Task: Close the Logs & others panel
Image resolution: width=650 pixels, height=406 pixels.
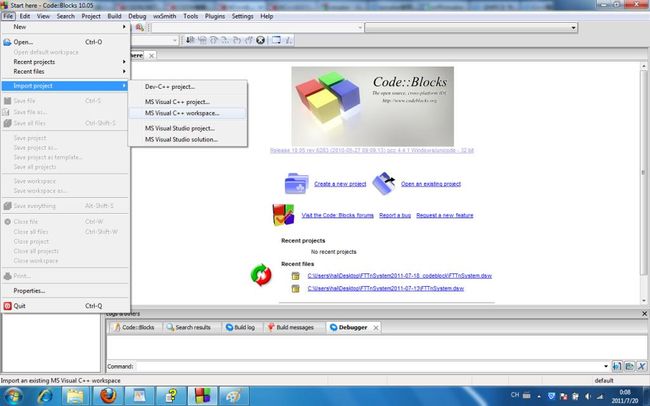Action: tap(645, 314)
